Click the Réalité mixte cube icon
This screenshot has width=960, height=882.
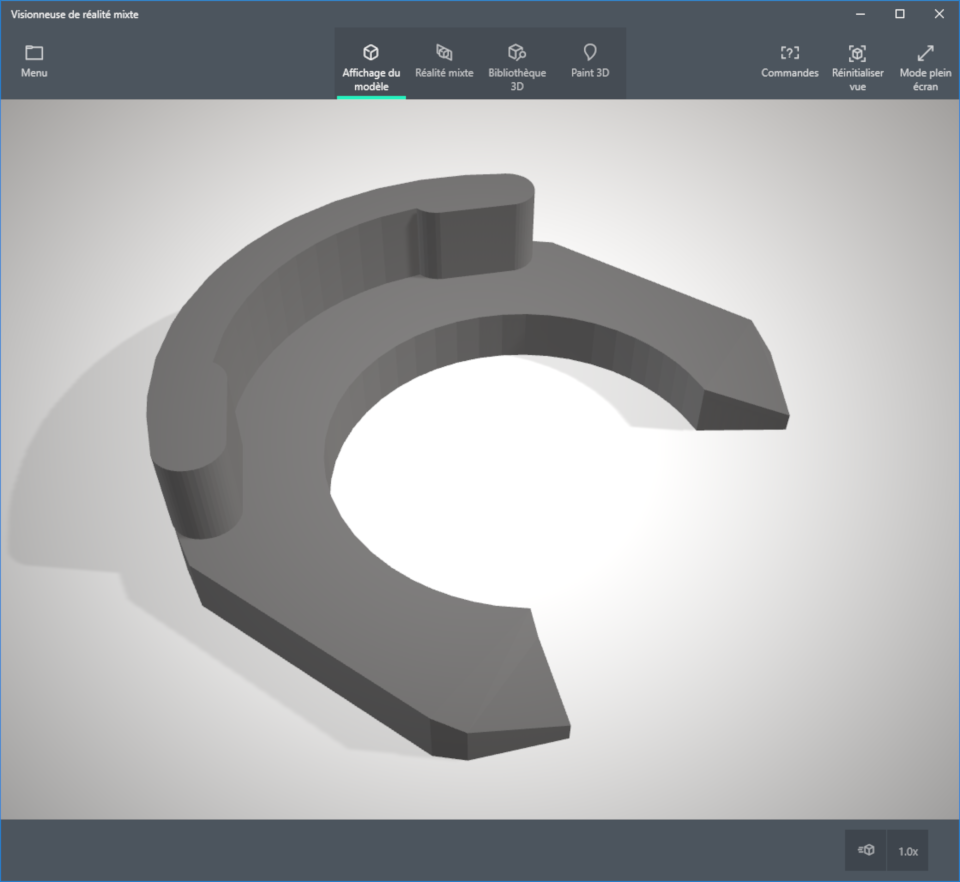[444, 52]
